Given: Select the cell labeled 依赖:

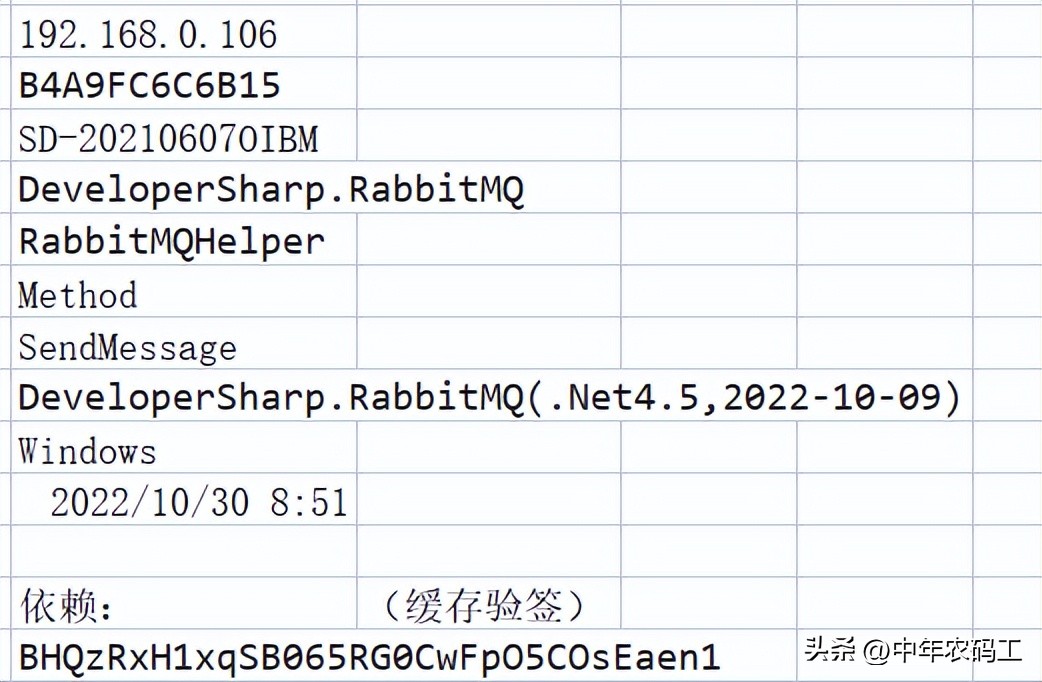Looking at the screenshot, I should coord(67,605).
